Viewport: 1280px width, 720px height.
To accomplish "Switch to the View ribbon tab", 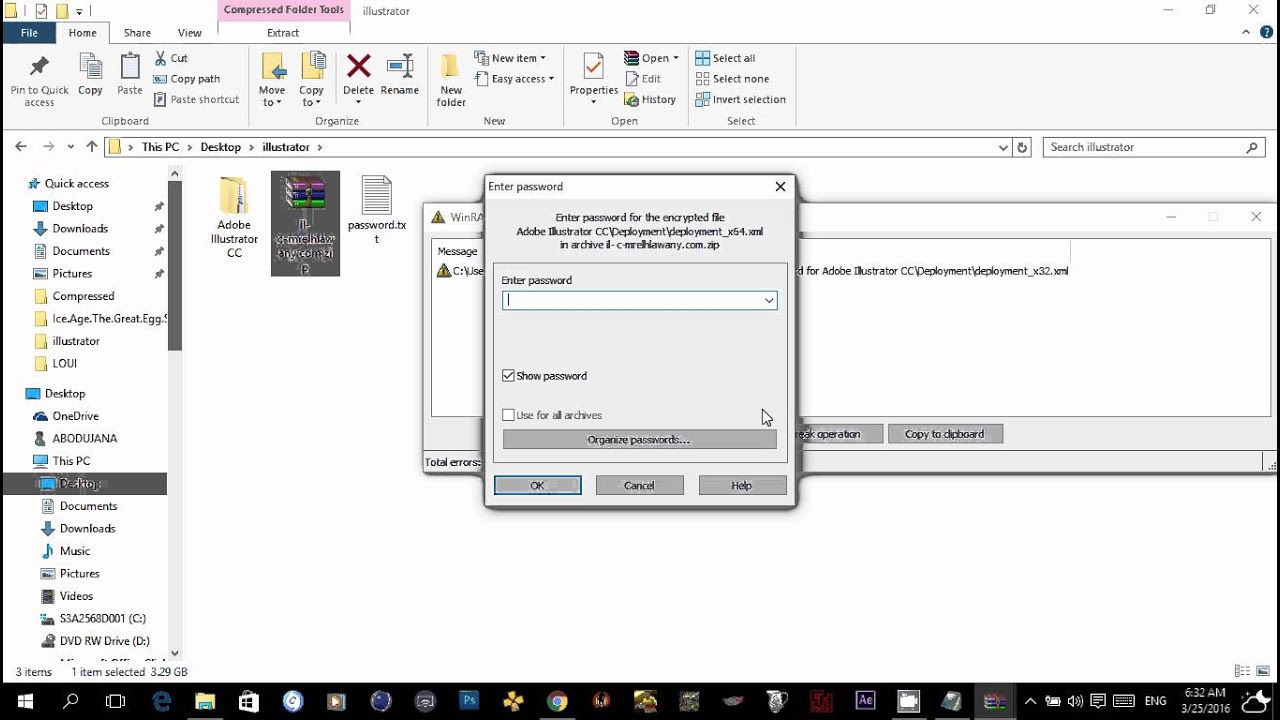I will tap(189, 33).
